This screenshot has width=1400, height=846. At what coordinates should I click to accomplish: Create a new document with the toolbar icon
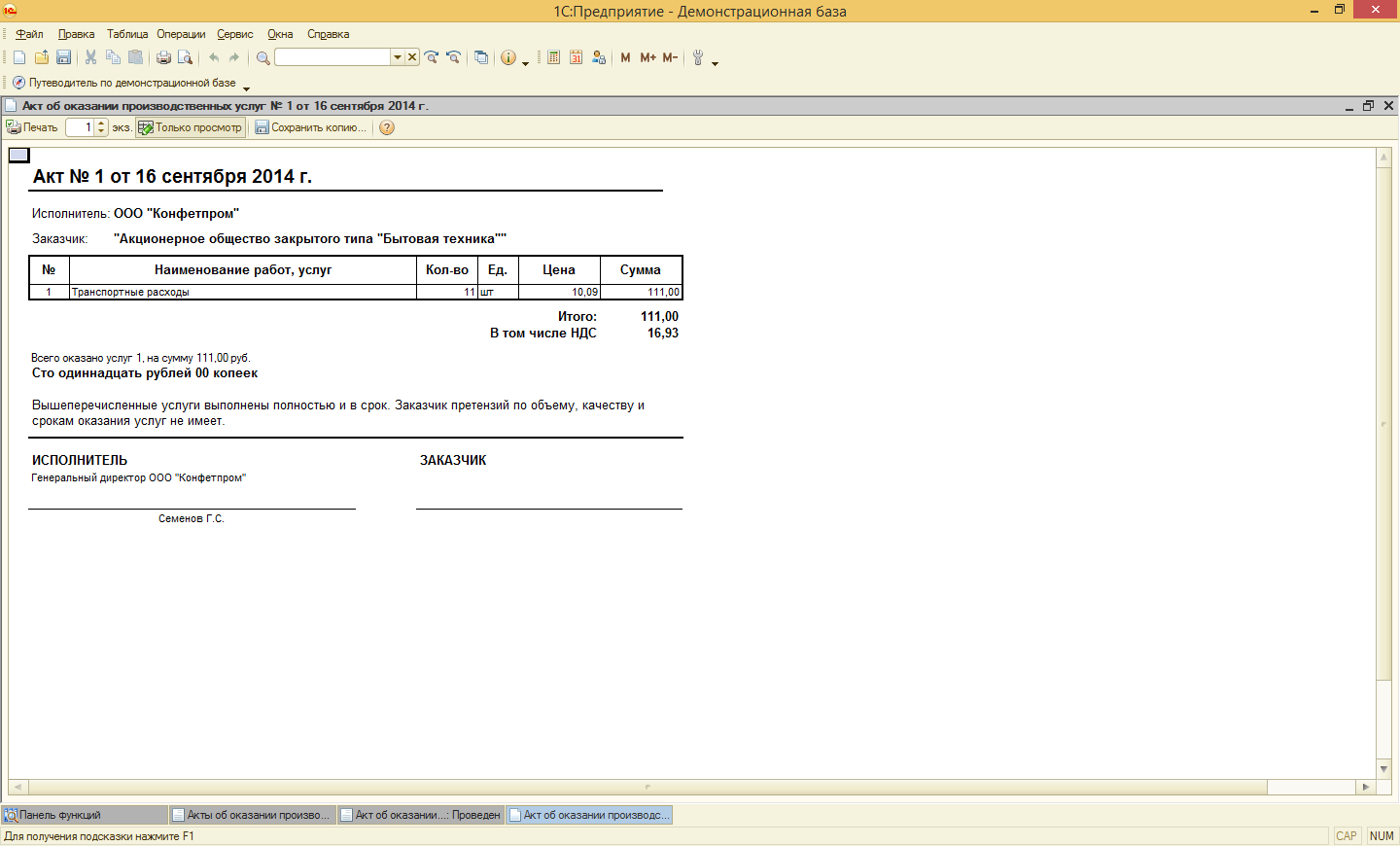[19, 57]
